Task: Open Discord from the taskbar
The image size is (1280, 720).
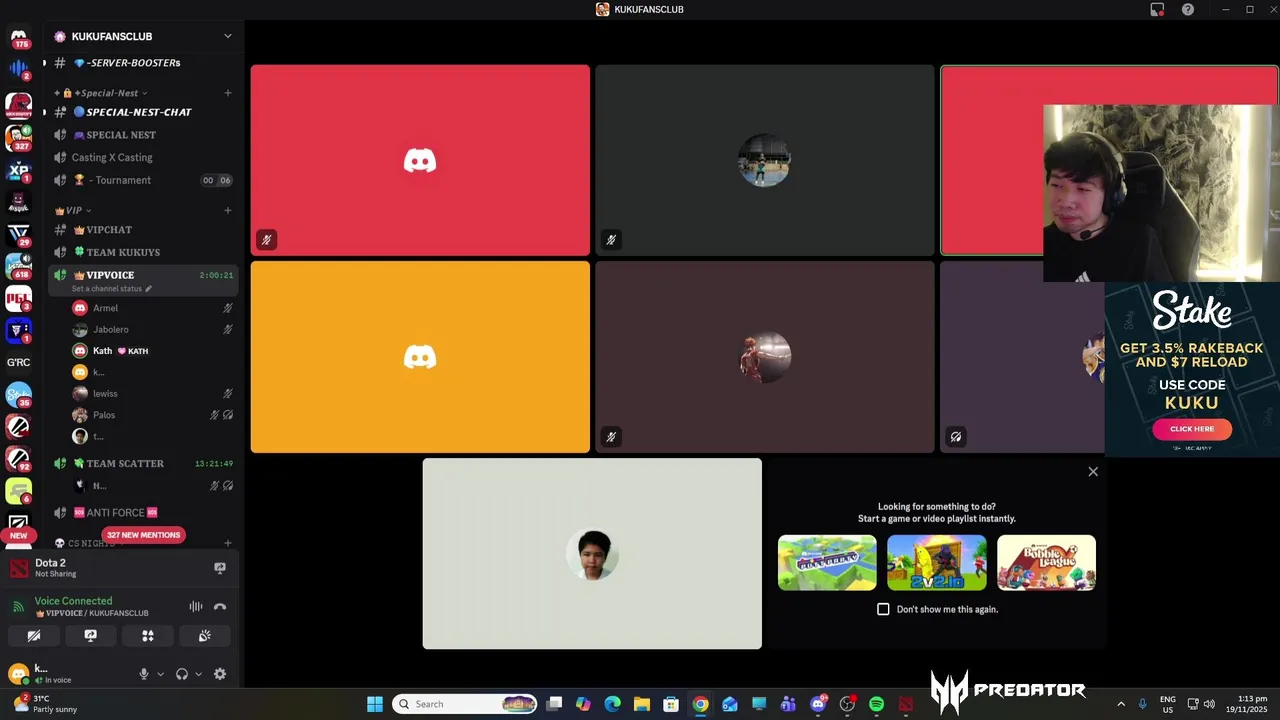Action: (818, 704)
